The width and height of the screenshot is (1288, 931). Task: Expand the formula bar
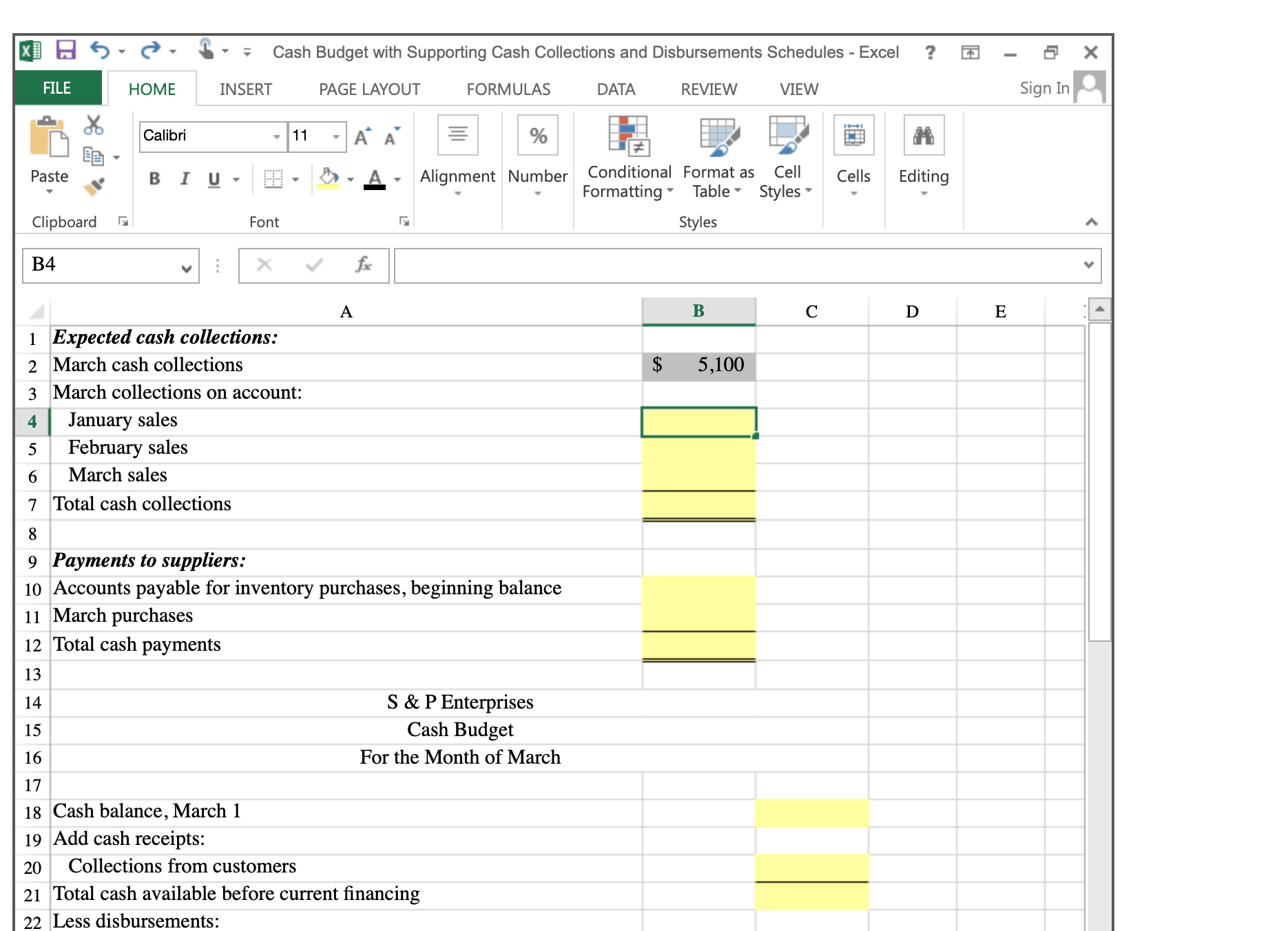[x=1089, y=265]
